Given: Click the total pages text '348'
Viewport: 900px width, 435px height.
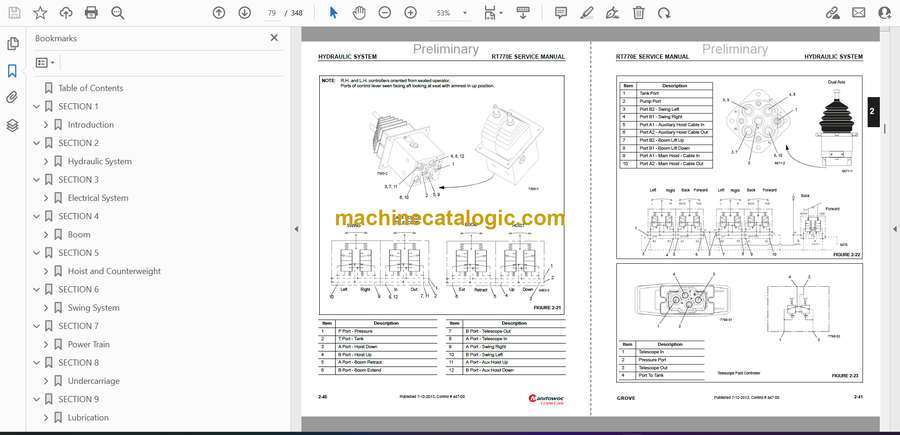Looking at the screenshot, I should [296, 13].
